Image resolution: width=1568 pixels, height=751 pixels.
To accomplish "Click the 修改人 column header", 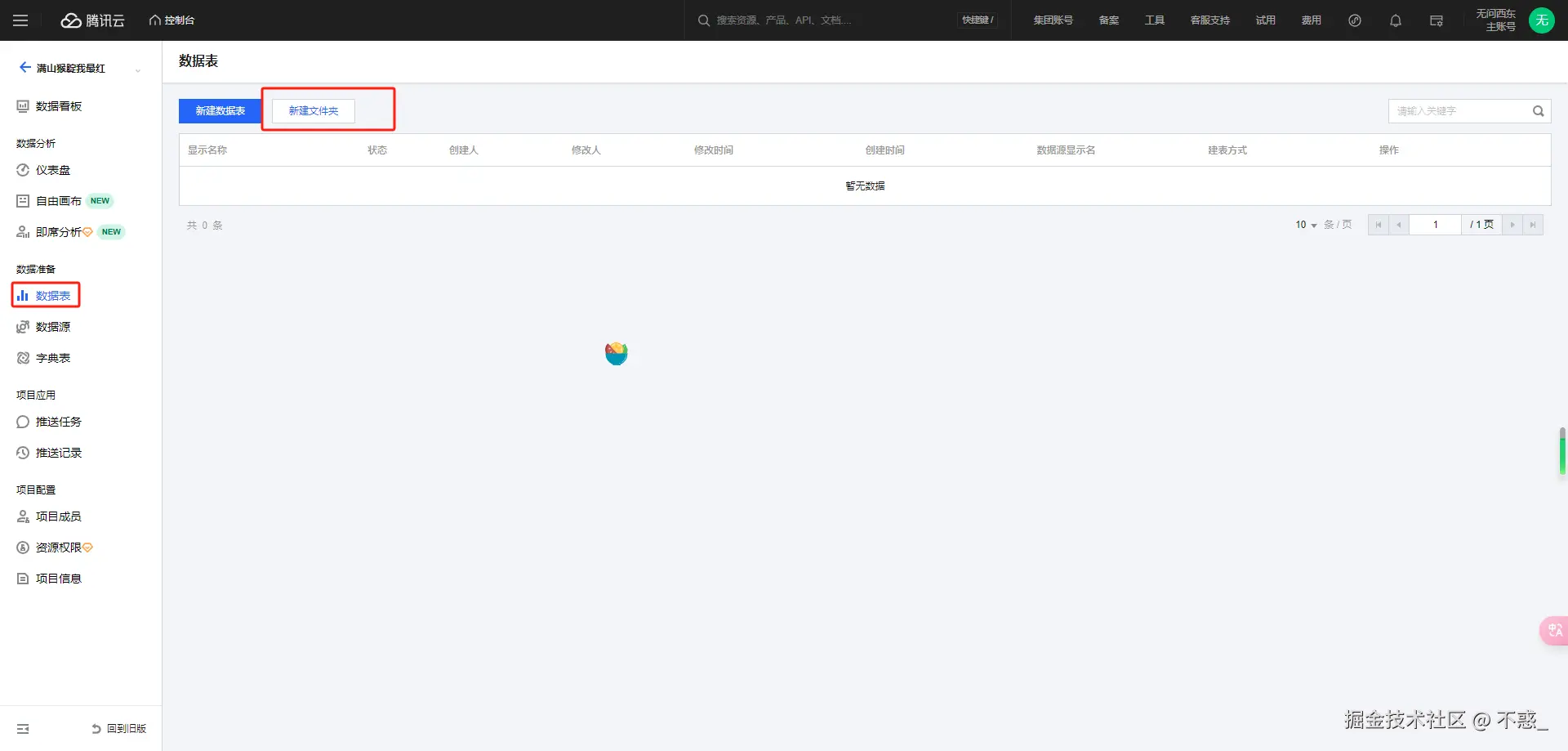I will [586, 150].
